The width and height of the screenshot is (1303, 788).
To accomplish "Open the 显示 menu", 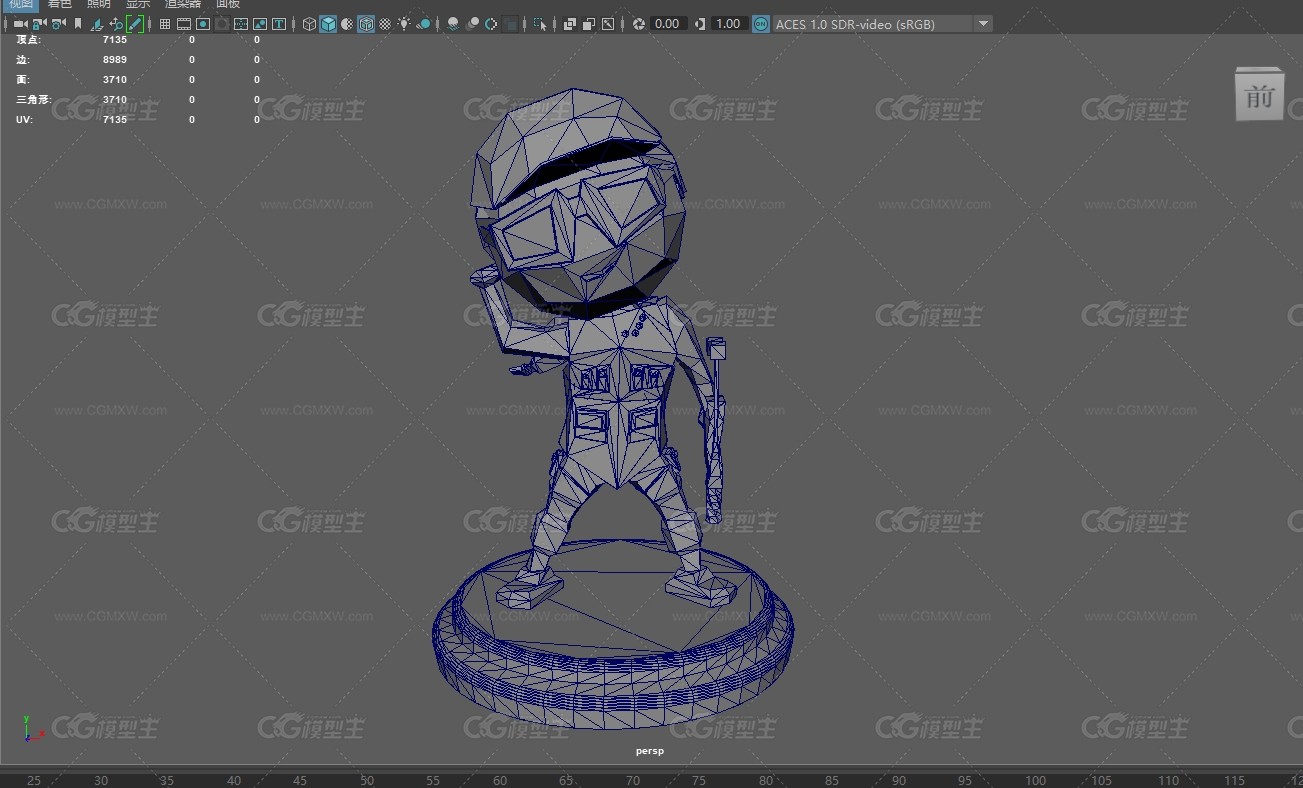I will click(138, 4).
